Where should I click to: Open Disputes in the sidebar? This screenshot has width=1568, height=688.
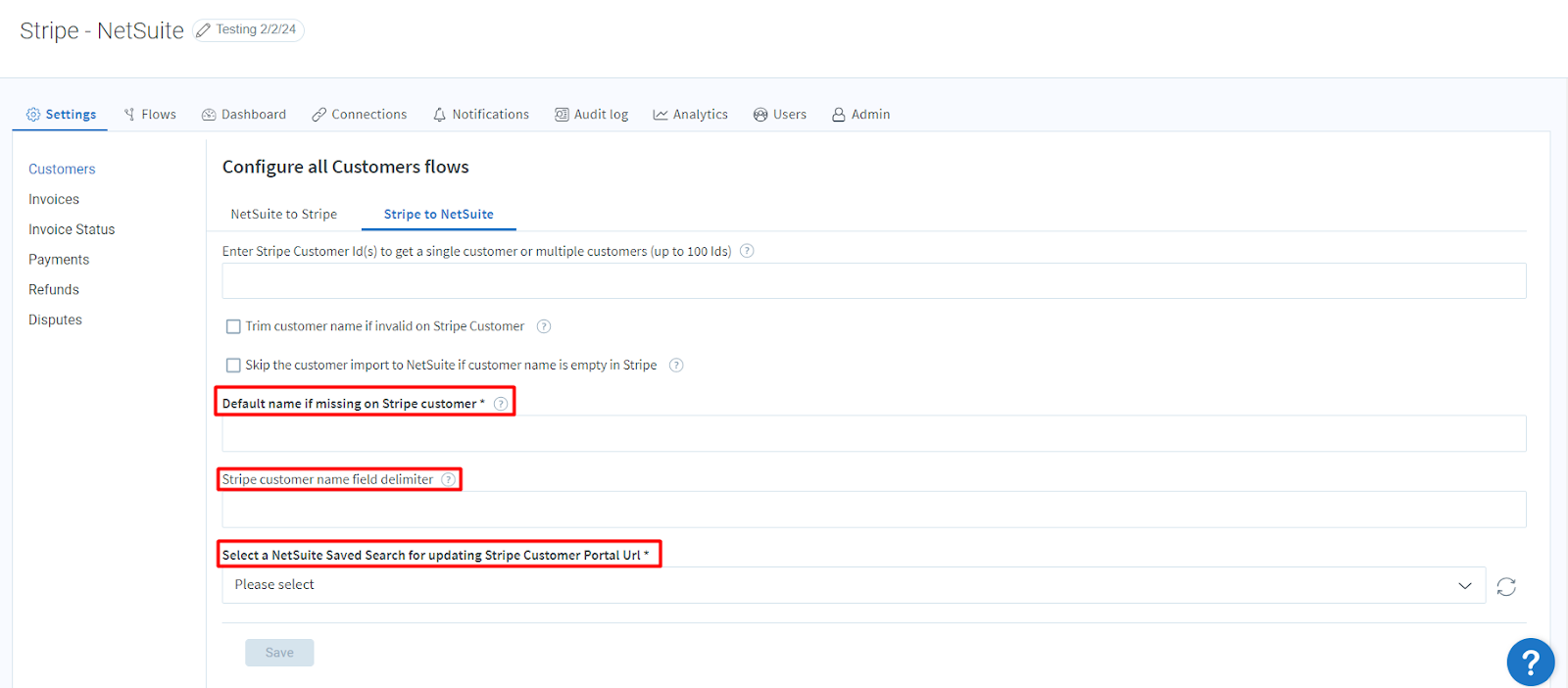pos(55,320)
